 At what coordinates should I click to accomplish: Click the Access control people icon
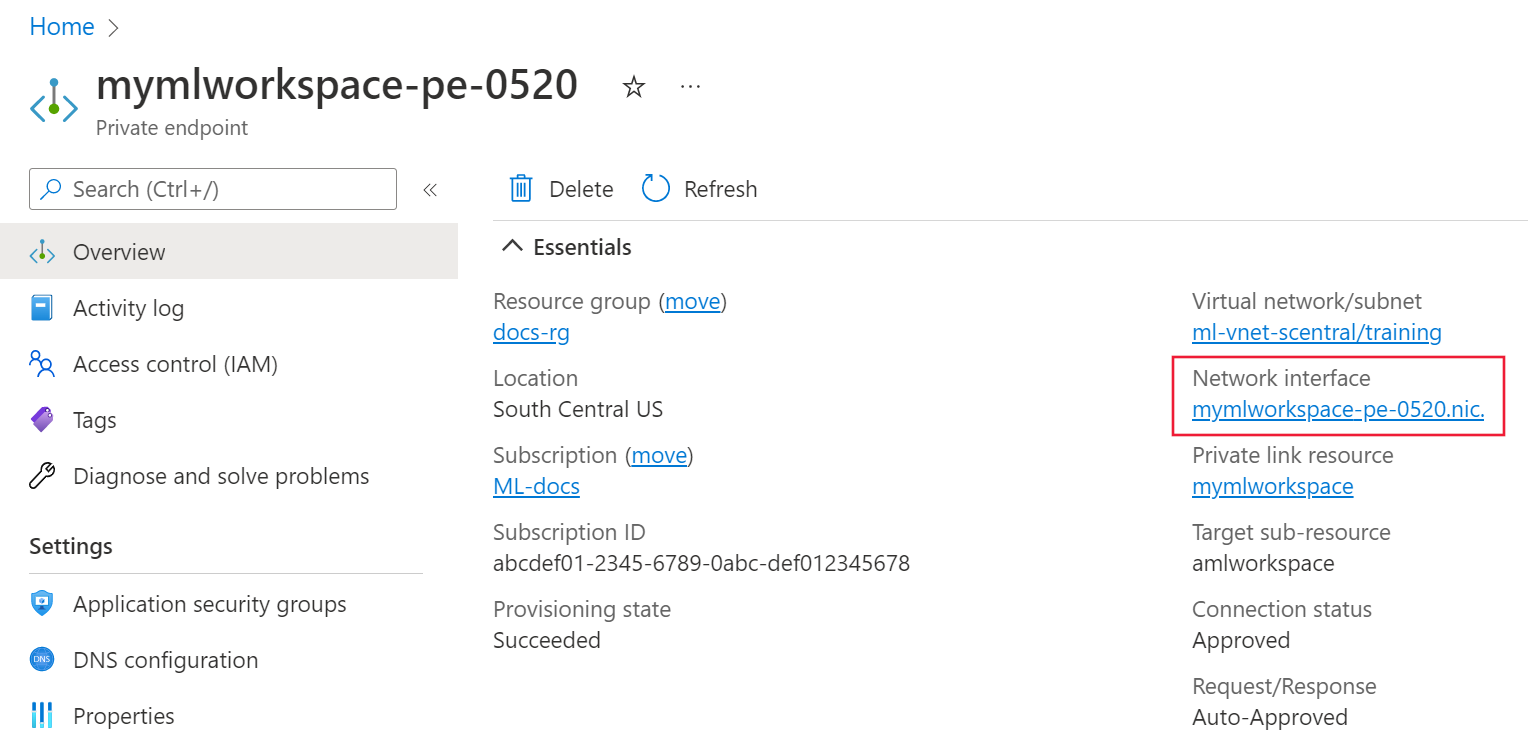(42, 364)
